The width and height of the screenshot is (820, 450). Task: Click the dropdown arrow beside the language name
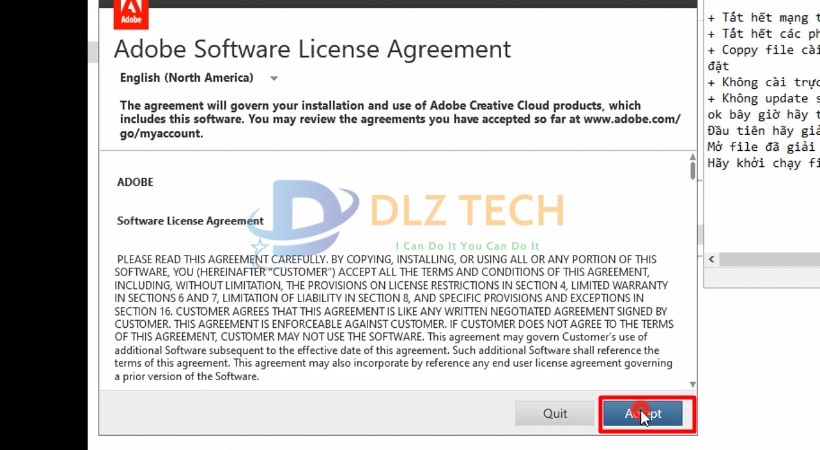[274, 78]
